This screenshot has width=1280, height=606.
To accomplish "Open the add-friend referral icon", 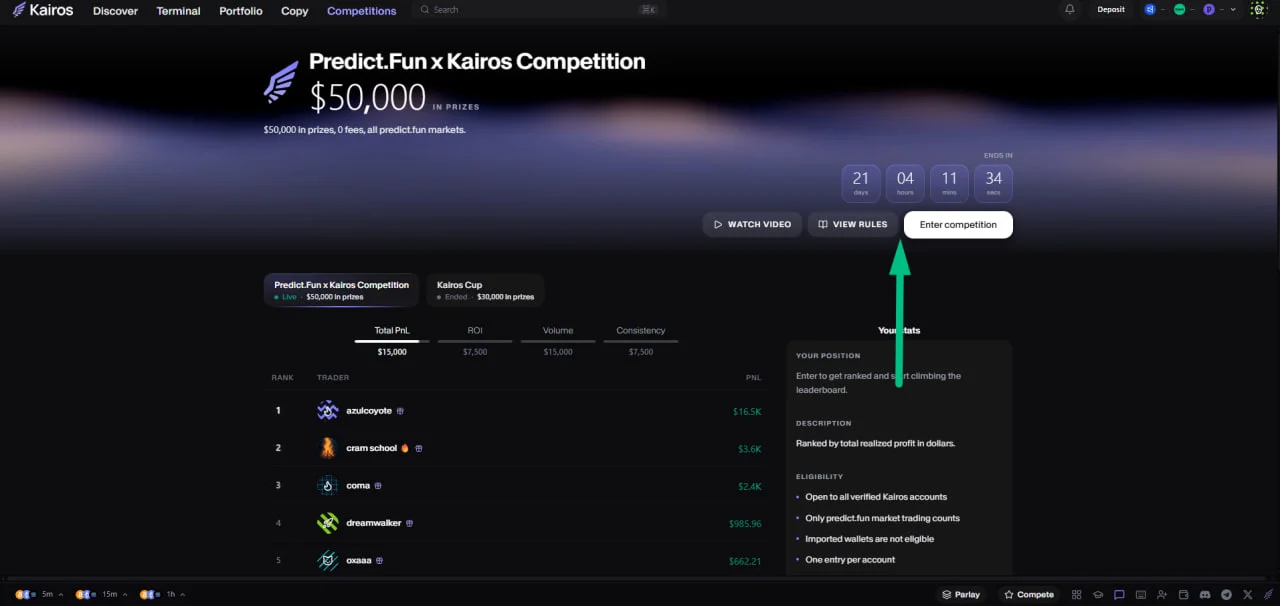I will click(x=1162, y=594).
